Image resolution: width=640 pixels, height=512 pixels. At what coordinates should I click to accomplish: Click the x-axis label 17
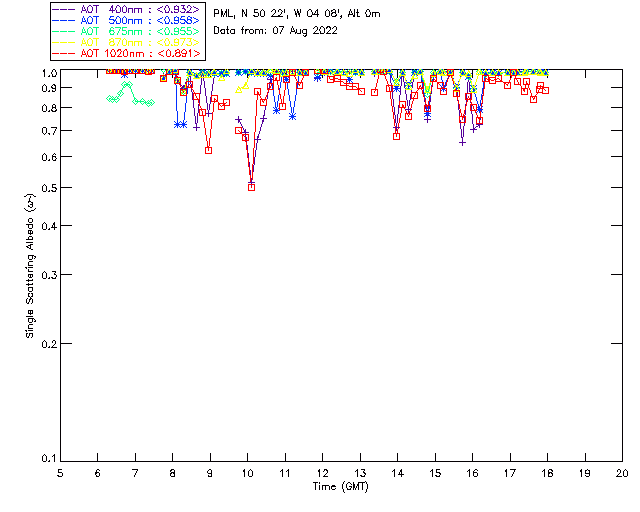pos(510,473)
